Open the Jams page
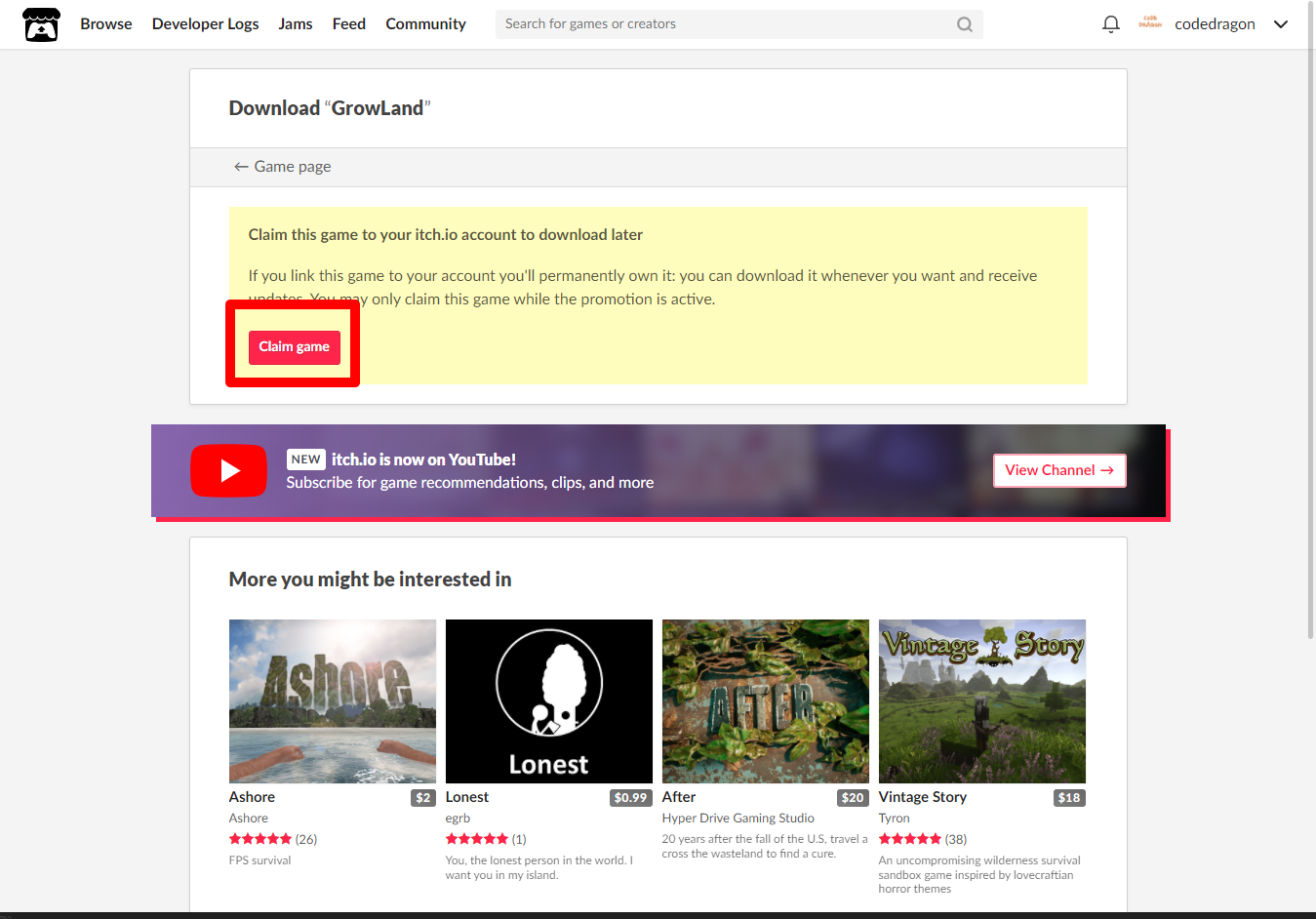This screenshot has width=1316, height=919. click(x=296, y=23)
